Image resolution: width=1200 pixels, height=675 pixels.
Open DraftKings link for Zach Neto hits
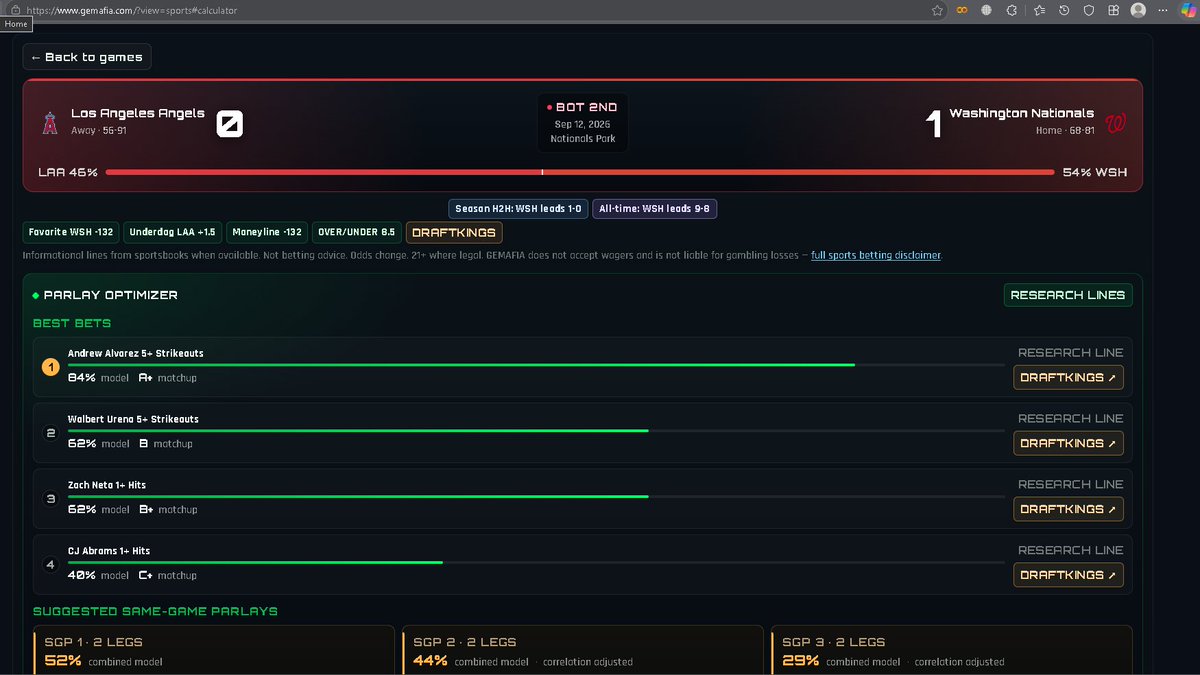[x=1068, y=509]
